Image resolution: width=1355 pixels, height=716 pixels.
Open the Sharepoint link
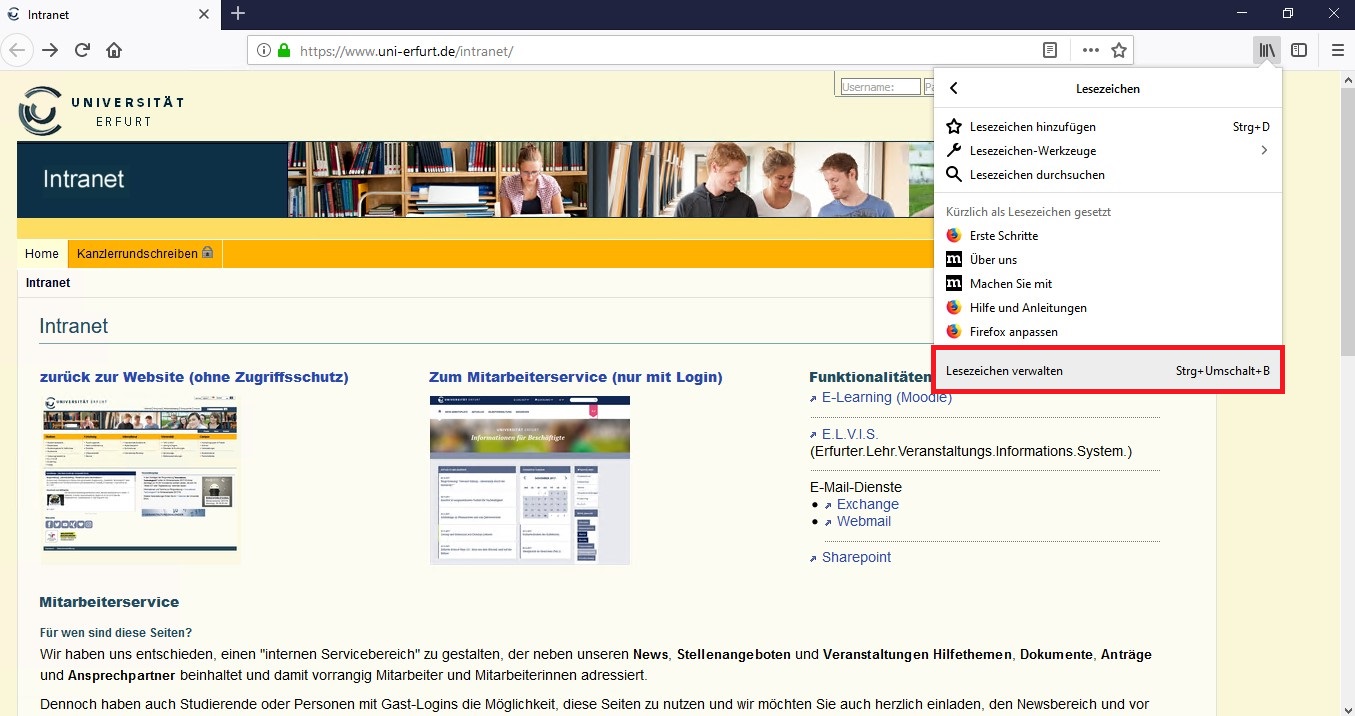[x=856, y=557]
